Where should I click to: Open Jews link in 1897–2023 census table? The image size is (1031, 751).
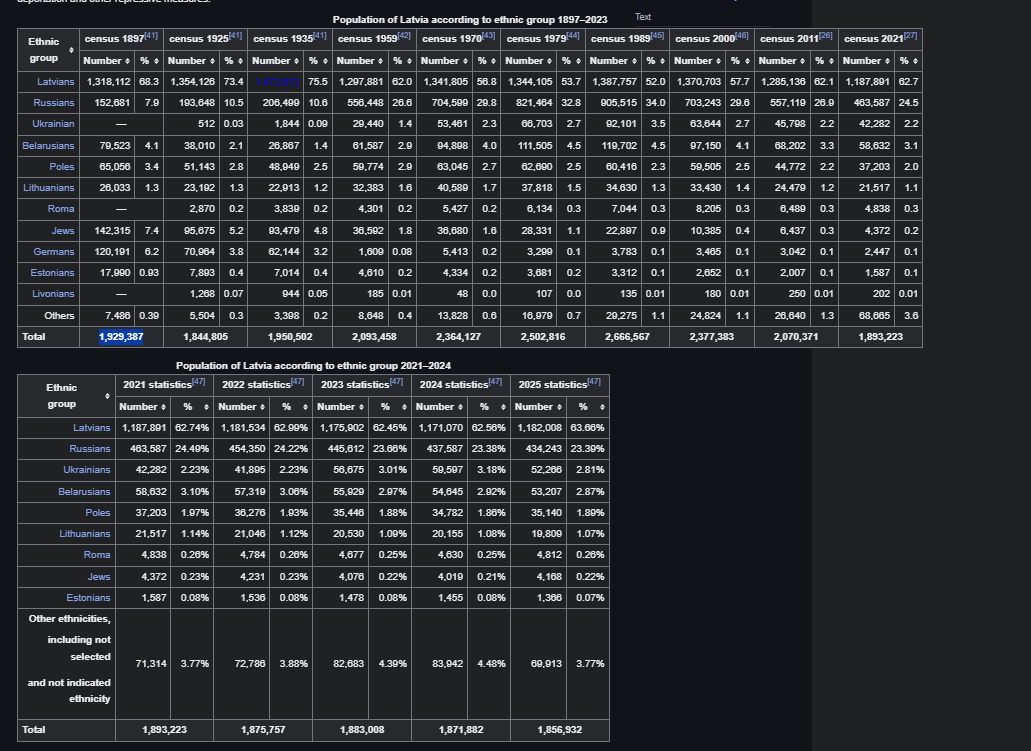coord(63,230)
